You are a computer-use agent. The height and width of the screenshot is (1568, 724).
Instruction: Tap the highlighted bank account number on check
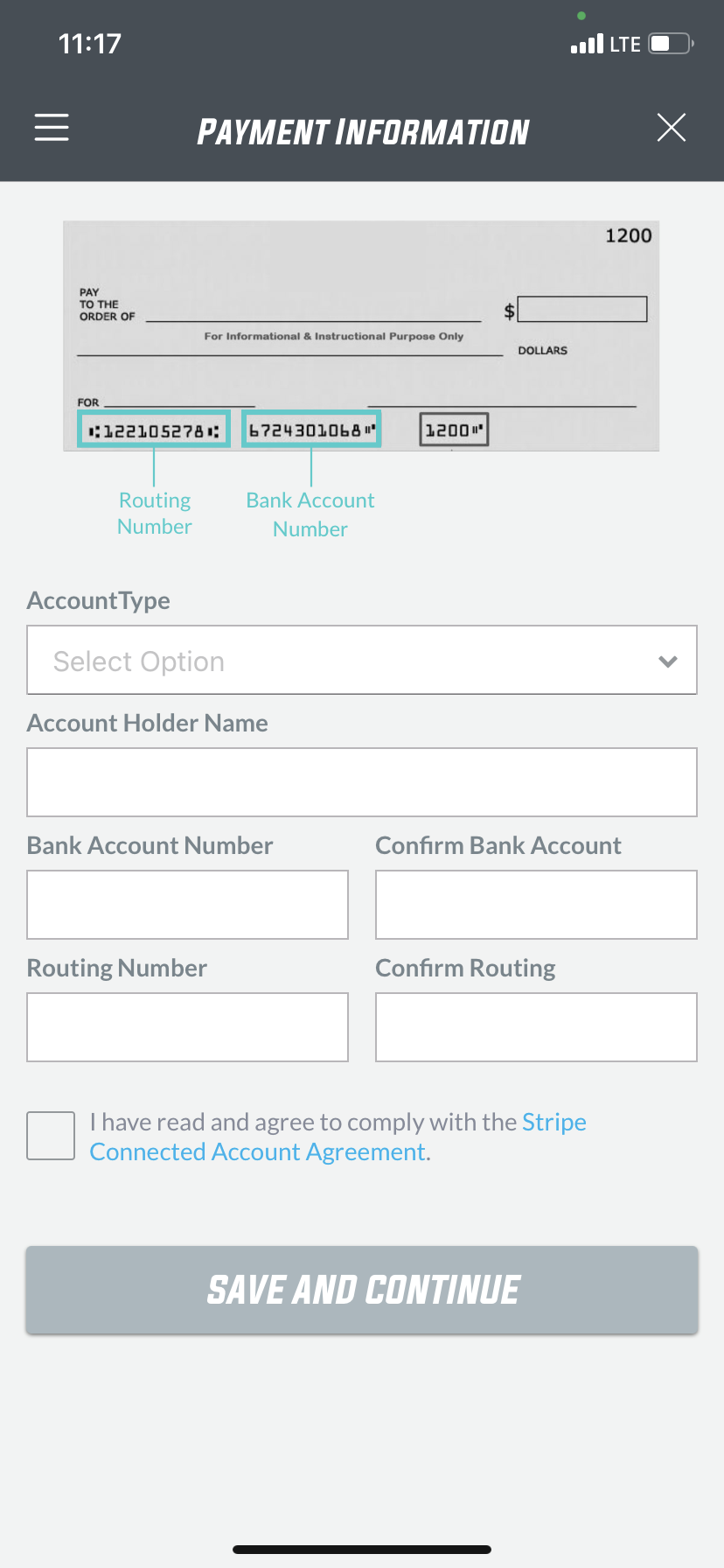coord(311,429)
